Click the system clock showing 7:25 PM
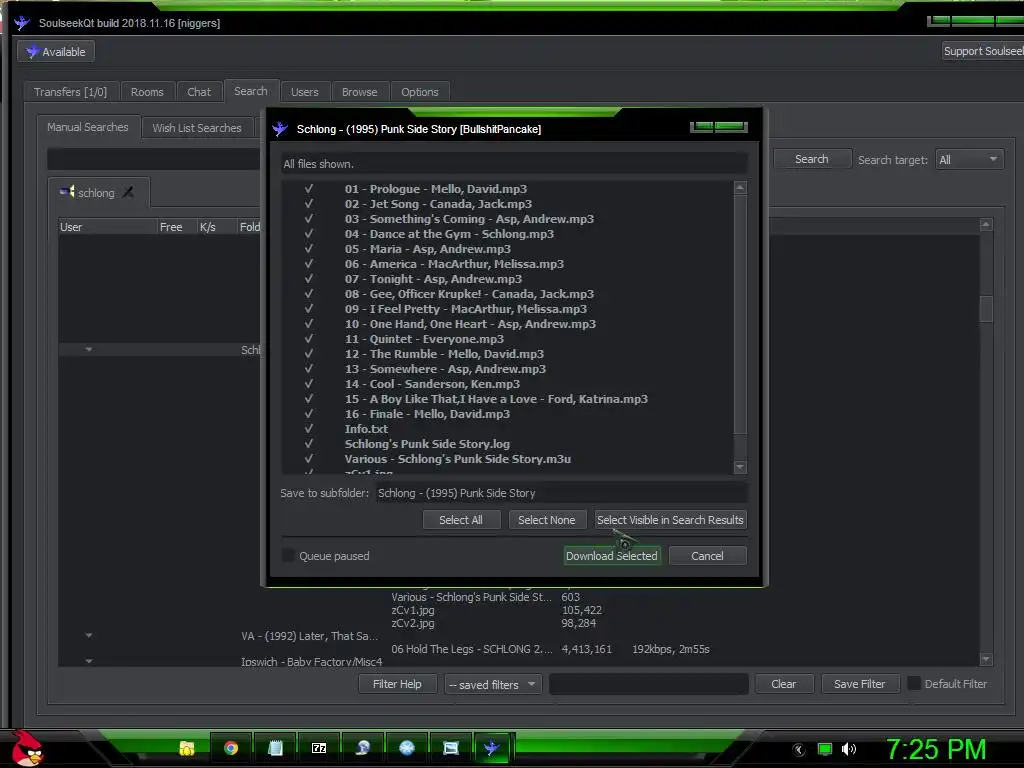This screenshot has height=768, width=1024. click(936, 749)
